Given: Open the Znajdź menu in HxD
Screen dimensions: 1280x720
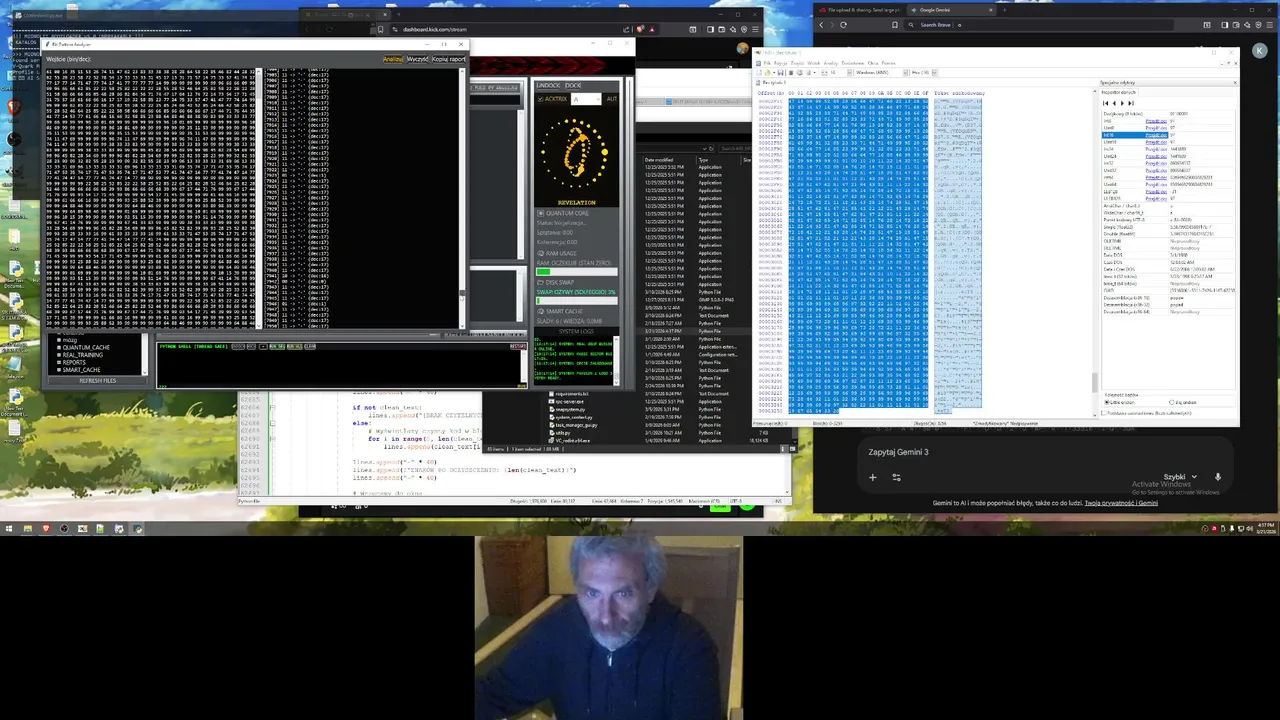Looking at the screenshot, I should (x=797, y=63).
